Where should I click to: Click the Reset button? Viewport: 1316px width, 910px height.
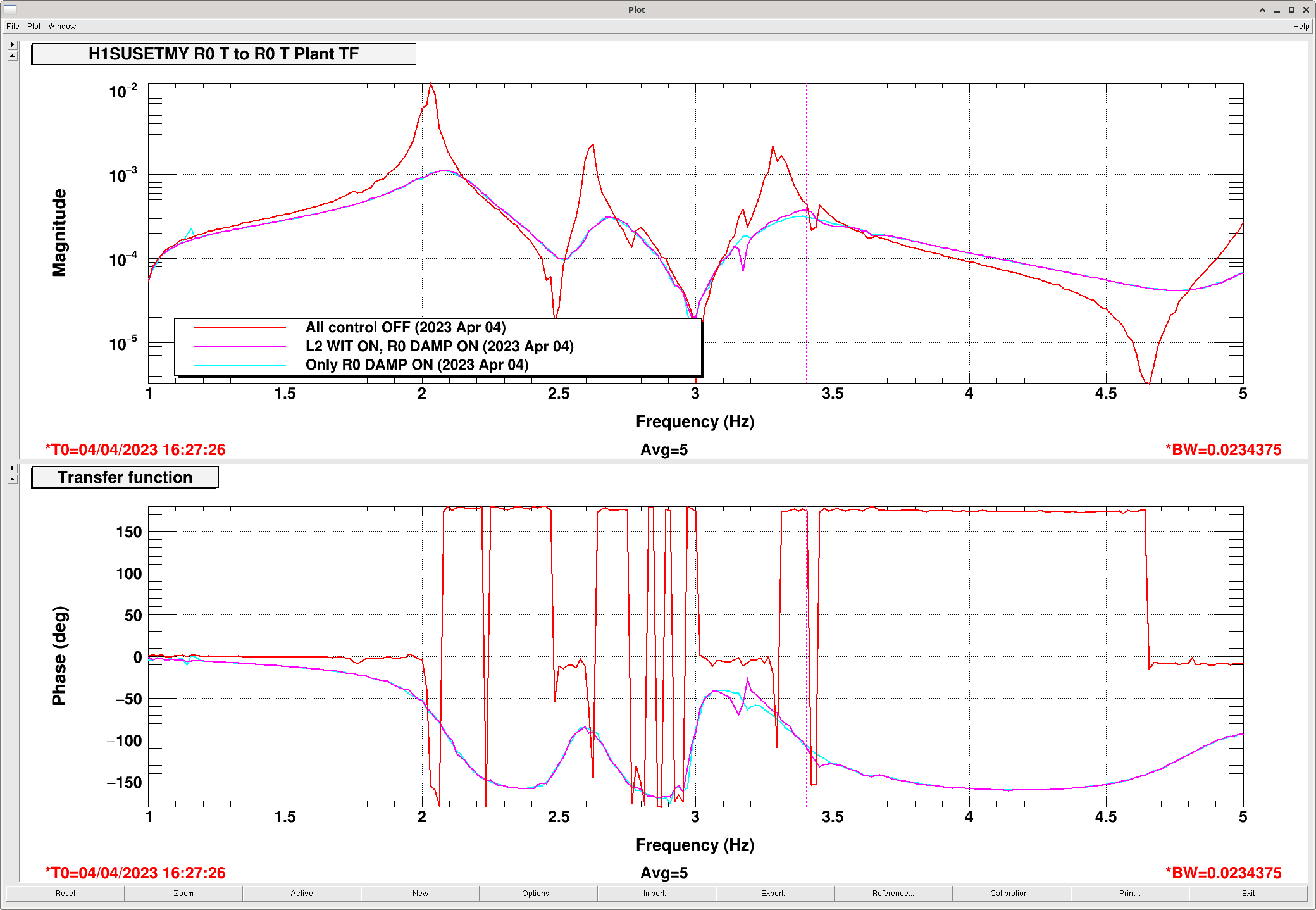(x=65, y=893)
